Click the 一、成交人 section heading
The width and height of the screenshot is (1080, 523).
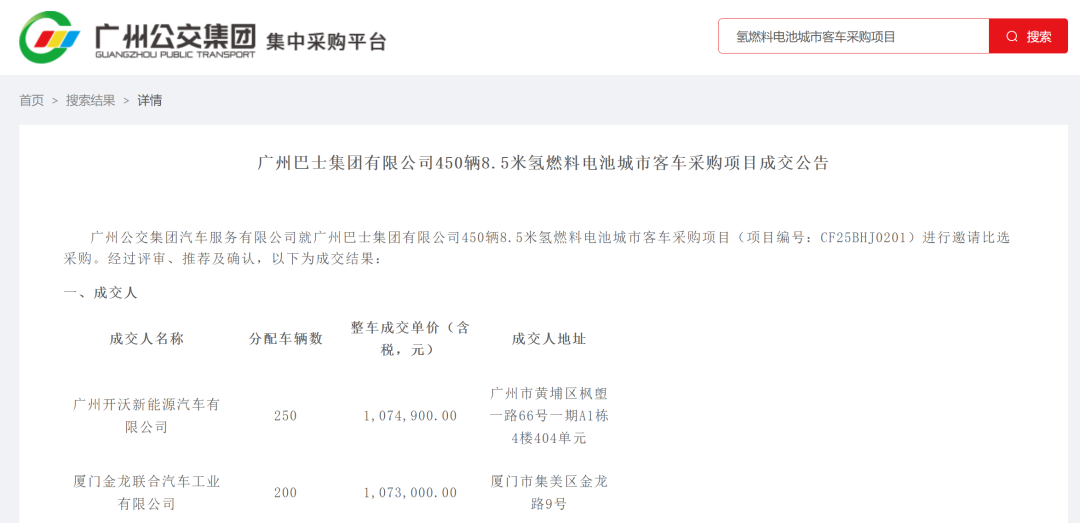(100, 293)
